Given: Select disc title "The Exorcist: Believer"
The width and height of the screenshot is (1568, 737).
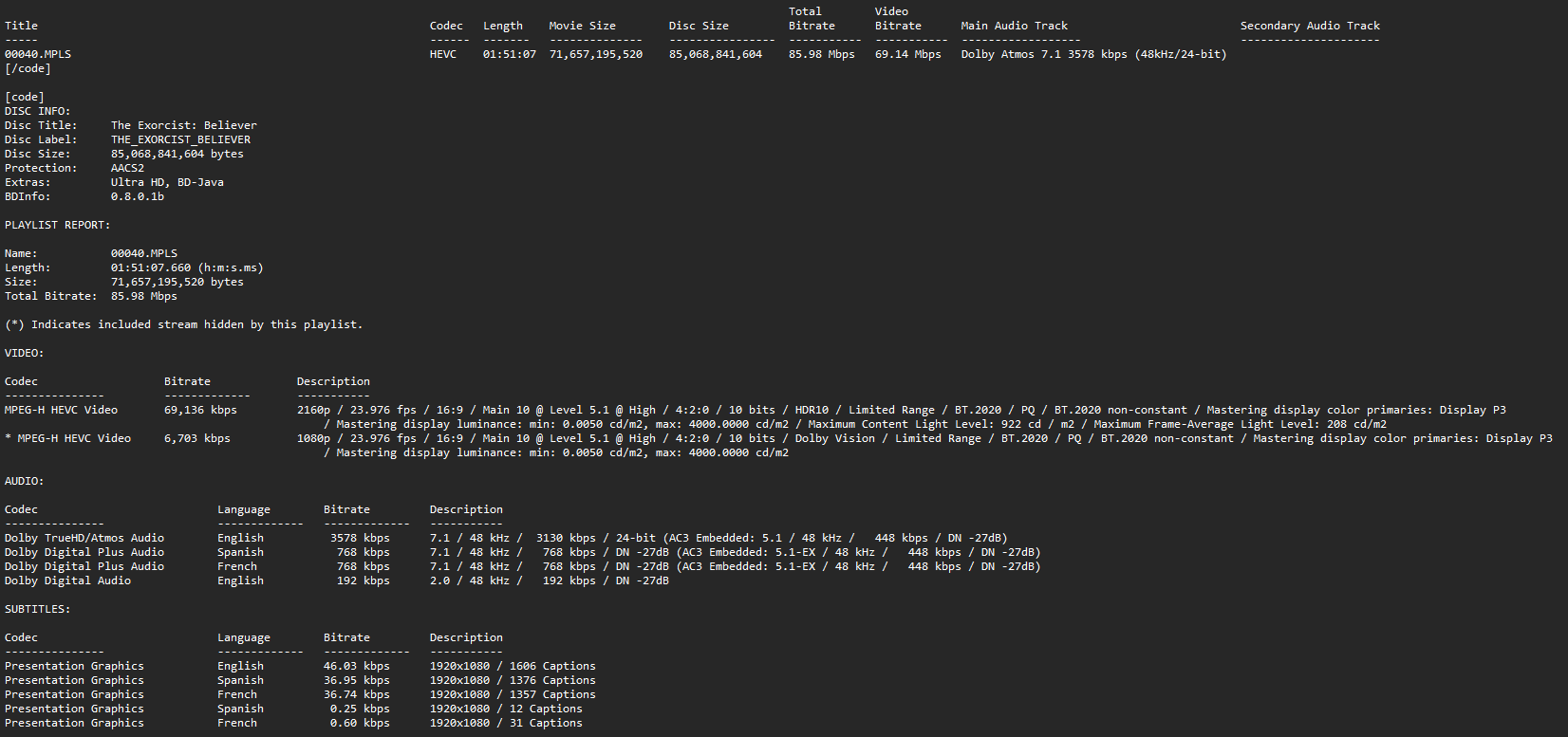Looking at the screenshot, I should pyautogui.click(x=183, y=125).
